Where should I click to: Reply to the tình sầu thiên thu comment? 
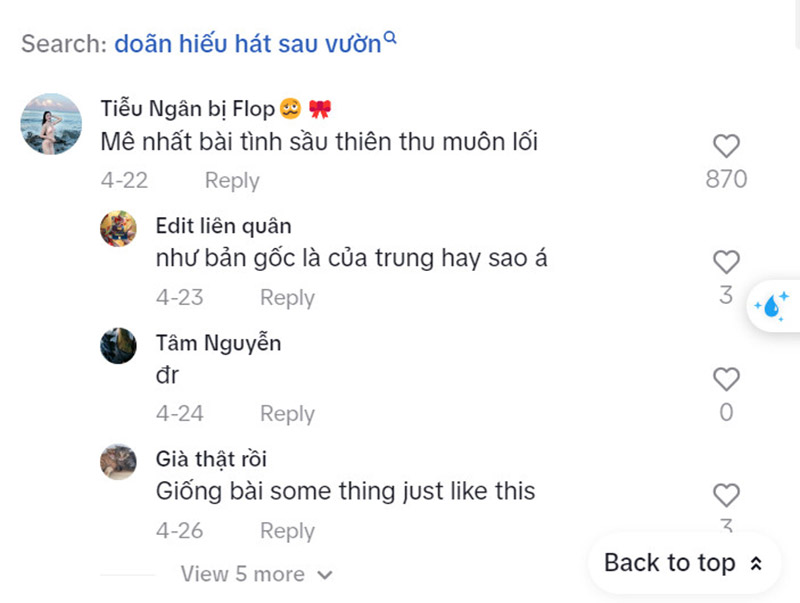[232, 181]
